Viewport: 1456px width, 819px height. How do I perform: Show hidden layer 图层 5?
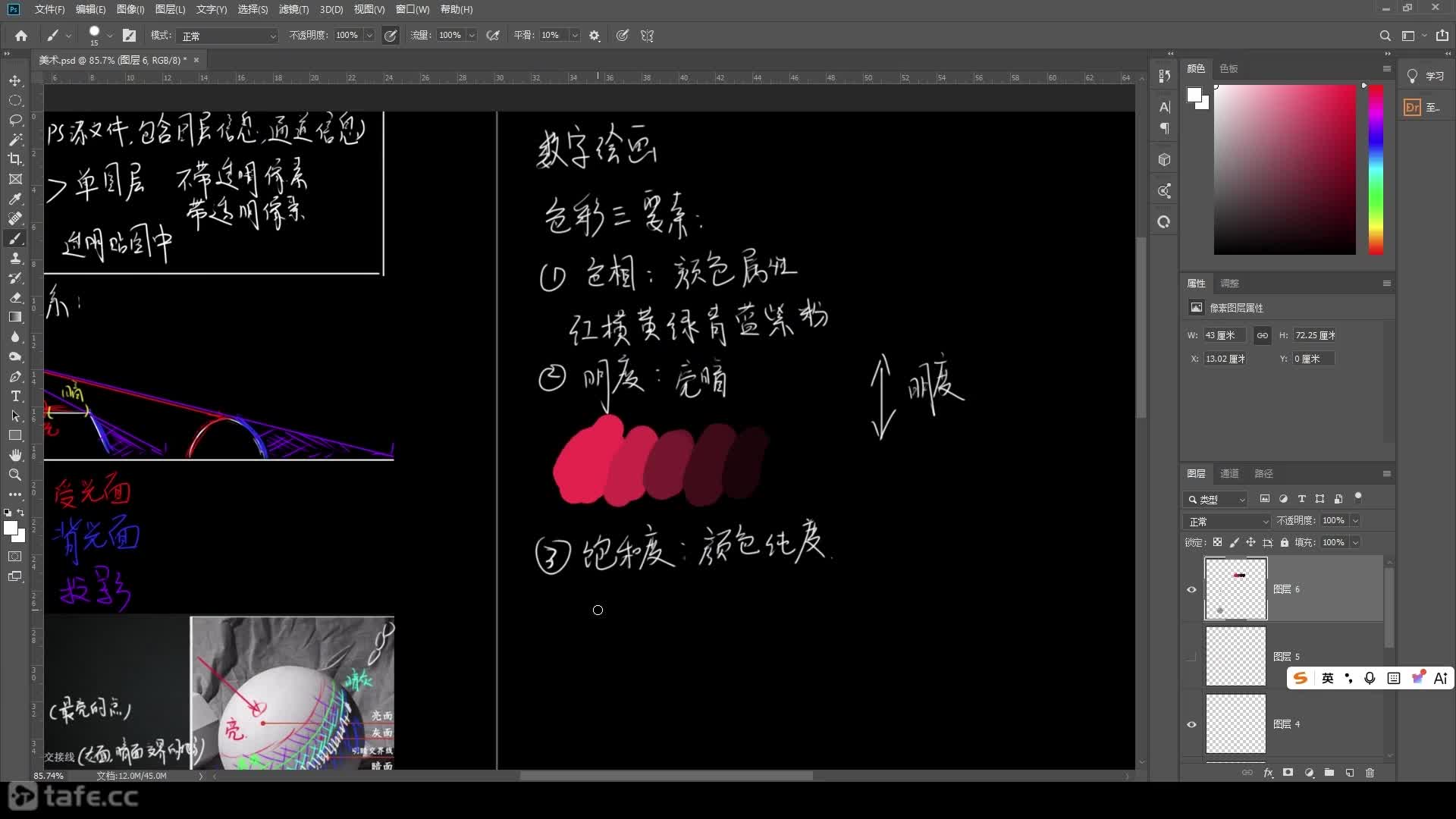click(x=1191, y=657)
